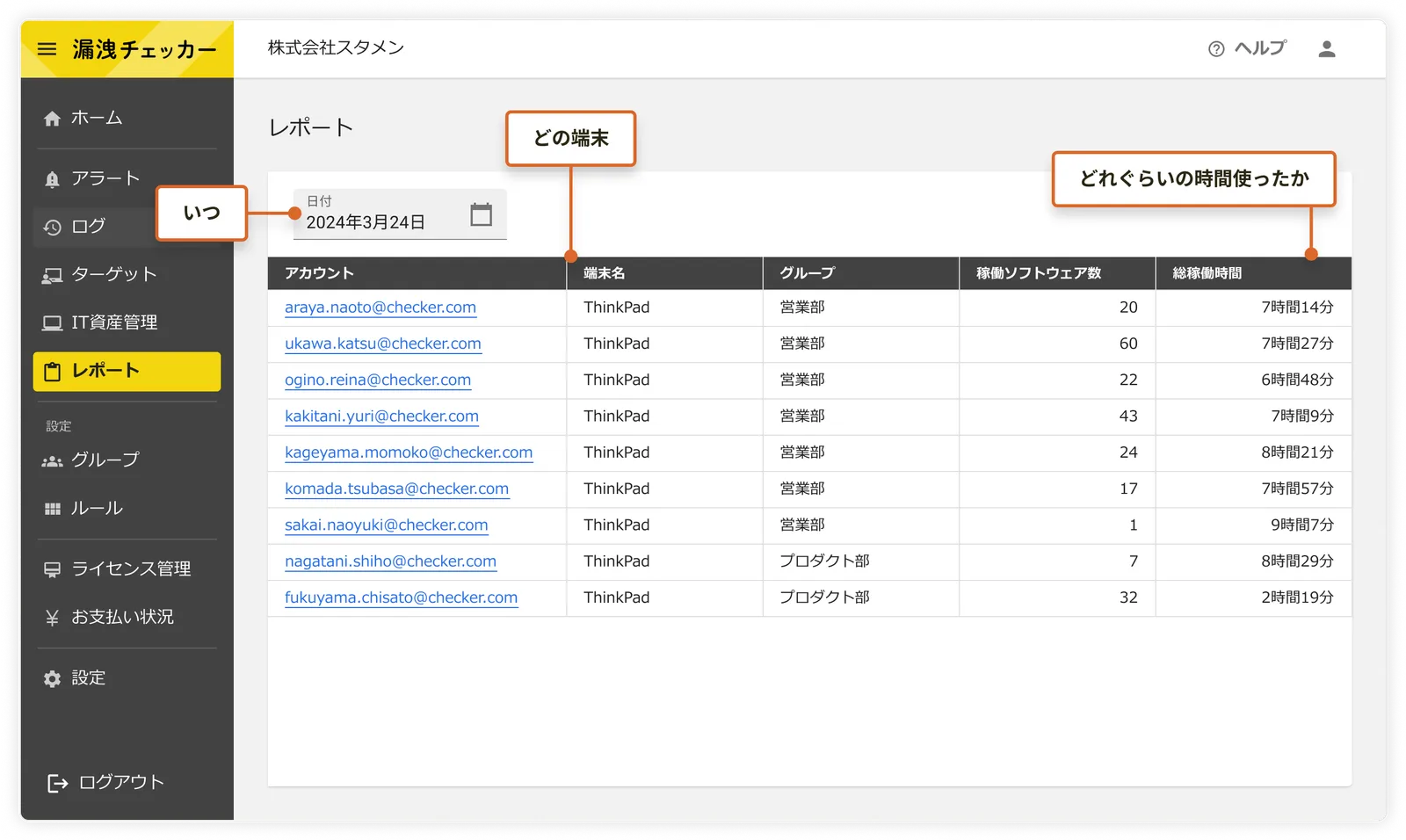The image size is (1406, 840).
Task: Click the help question mark icon
Action: [x=1216, y=49]
